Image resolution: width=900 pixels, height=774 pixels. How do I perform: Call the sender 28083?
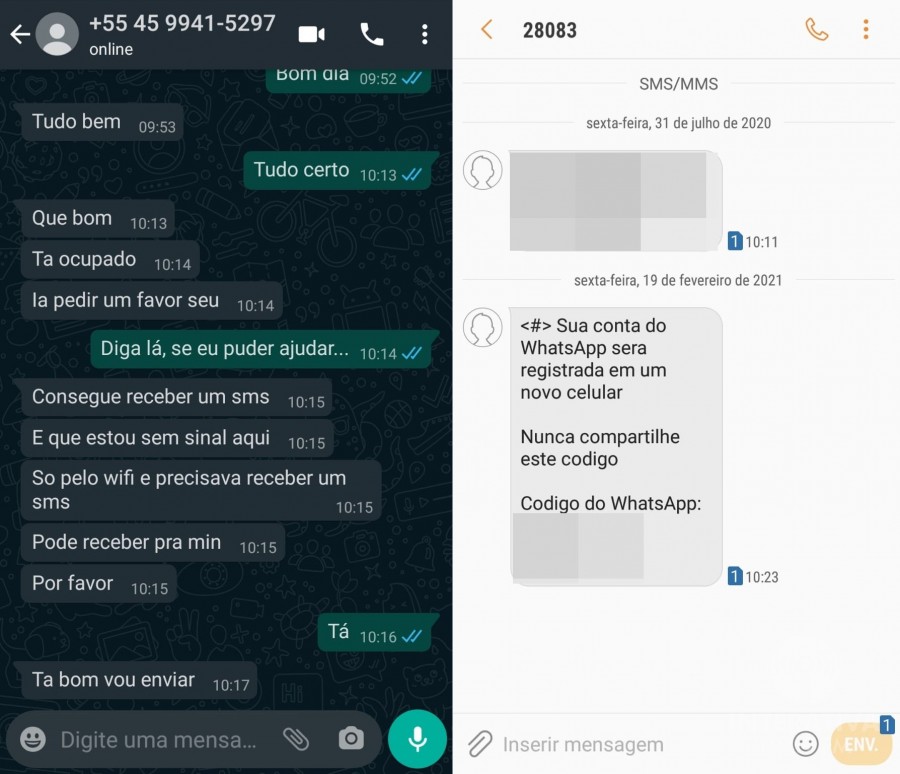pos(816,29)
